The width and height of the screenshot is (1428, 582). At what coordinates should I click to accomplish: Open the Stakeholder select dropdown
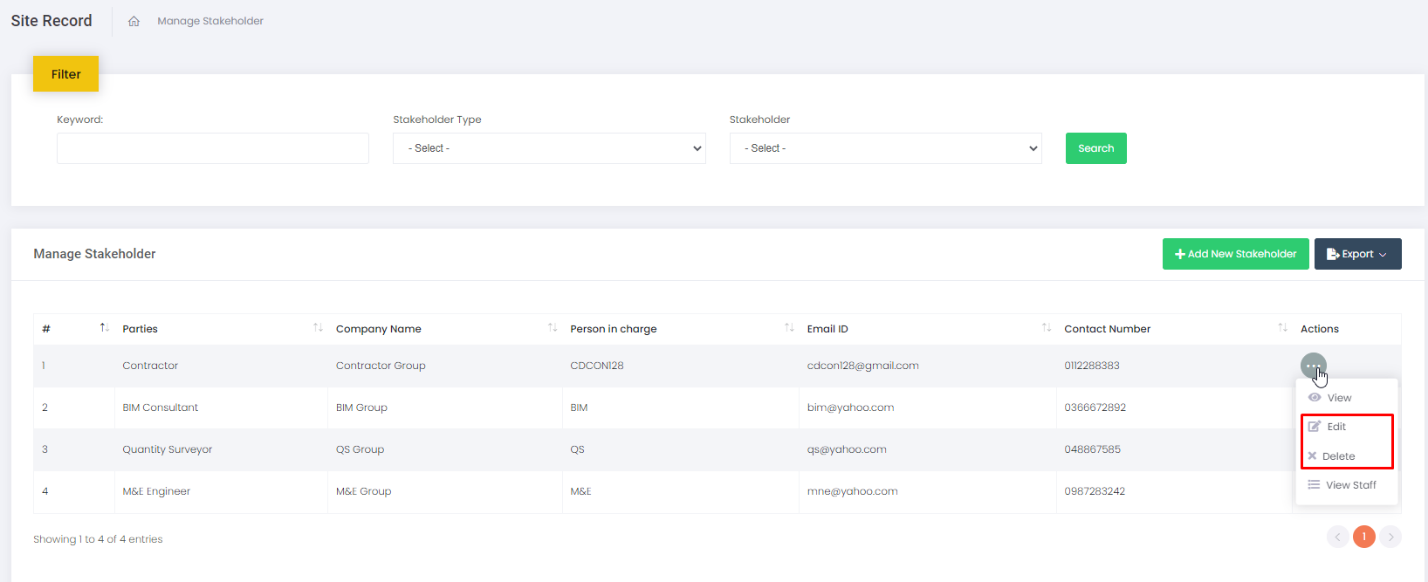pos(885,148)
